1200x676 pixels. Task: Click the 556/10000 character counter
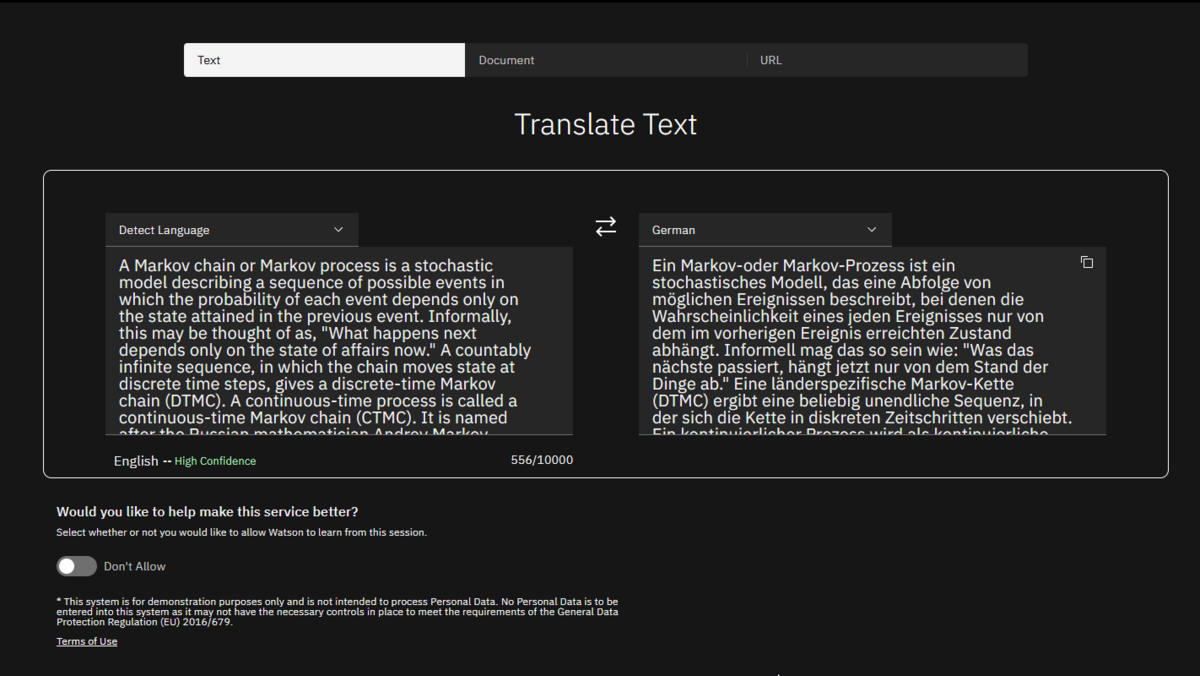541,460
